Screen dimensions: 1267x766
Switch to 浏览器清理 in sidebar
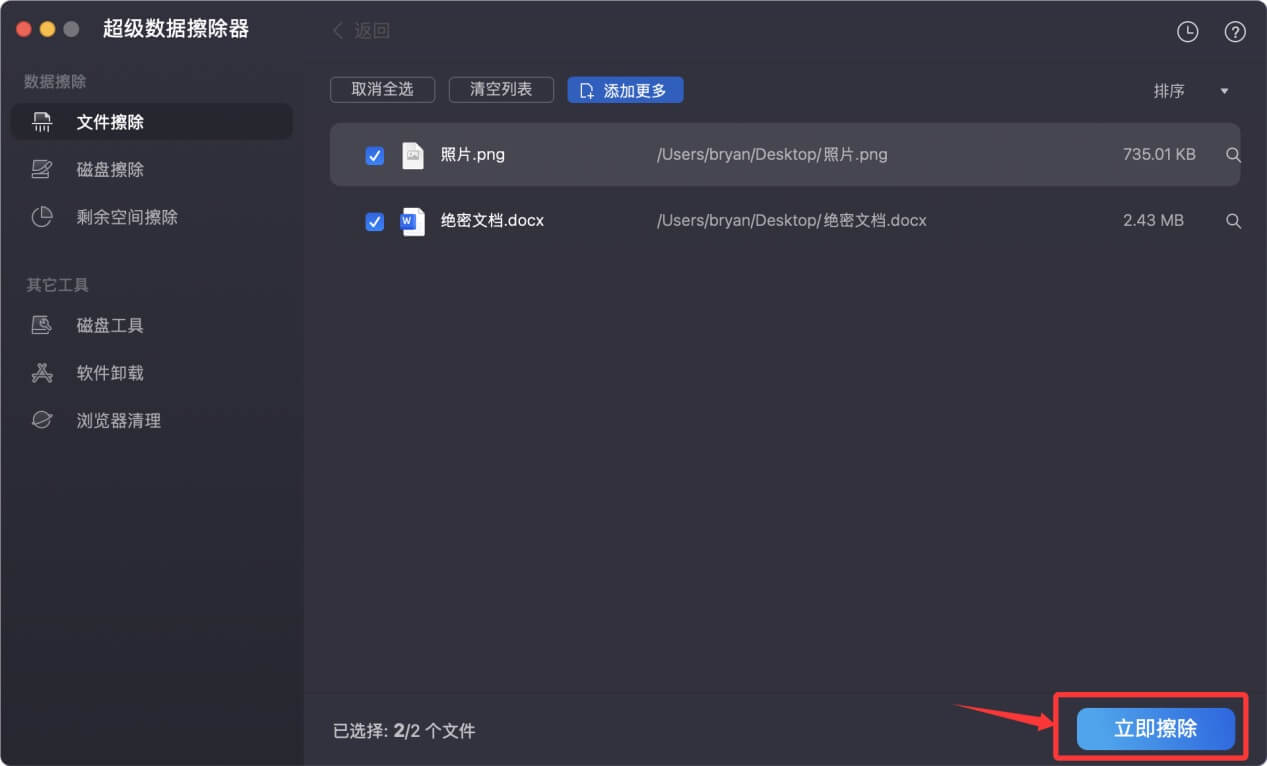[118, 421]
